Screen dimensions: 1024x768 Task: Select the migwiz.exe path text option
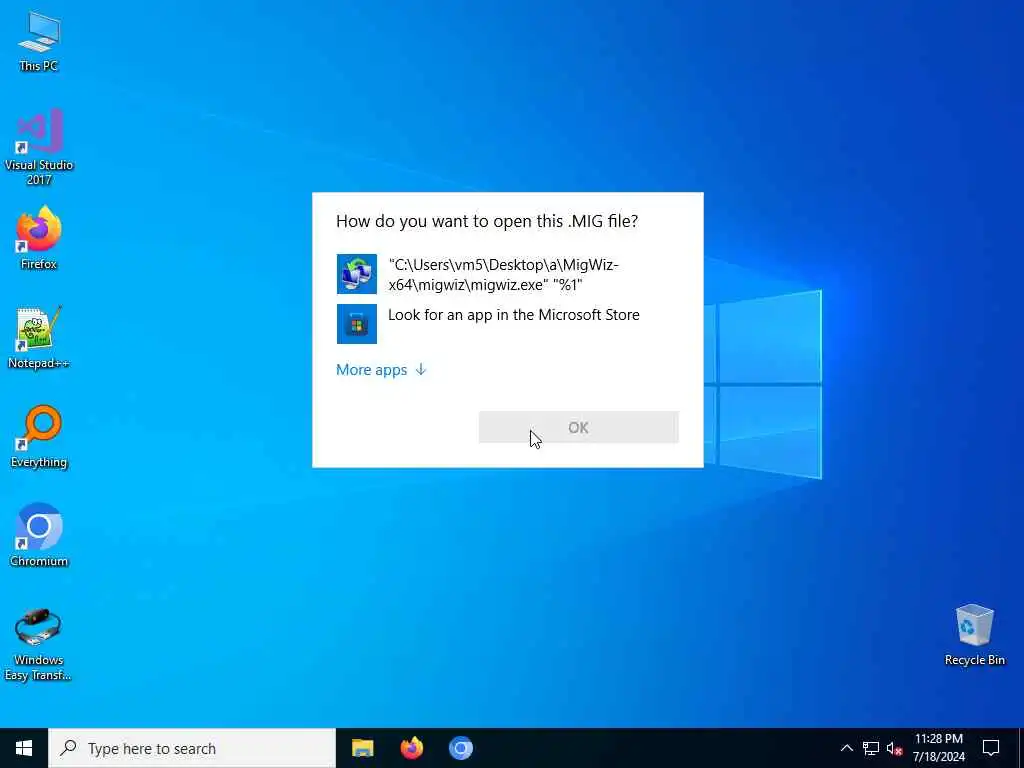coord(504,275)
